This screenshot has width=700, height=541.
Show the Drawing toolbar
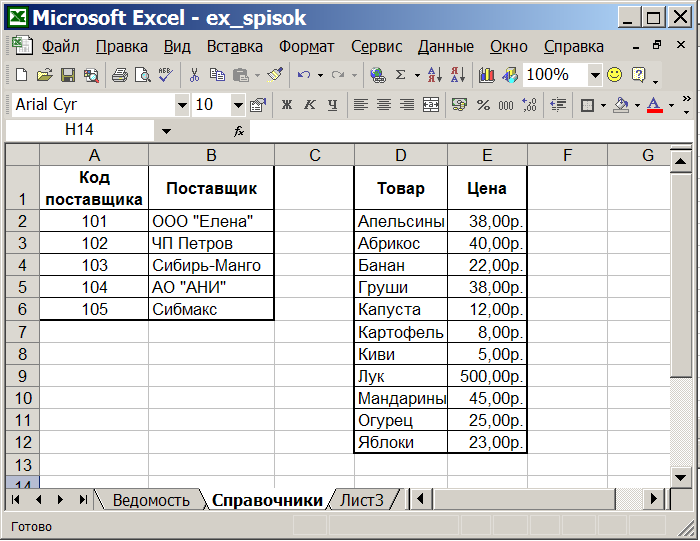point(510,75)
